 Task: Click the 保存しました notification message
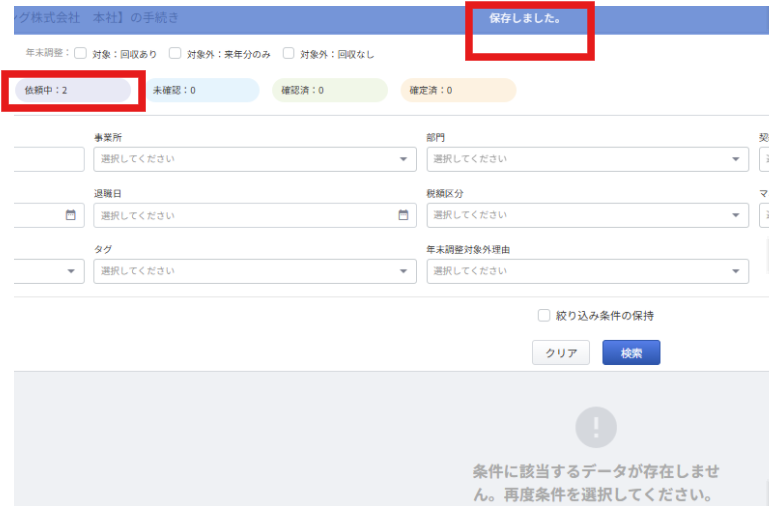tap(525, 20)
